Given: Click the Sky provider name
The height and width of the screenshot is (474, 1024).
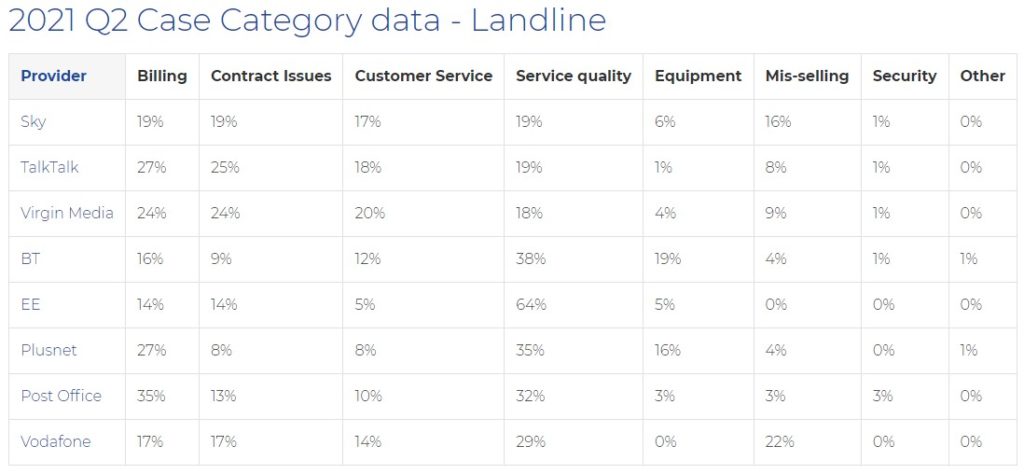Looking at the screenshot, I should click(33, 122).
